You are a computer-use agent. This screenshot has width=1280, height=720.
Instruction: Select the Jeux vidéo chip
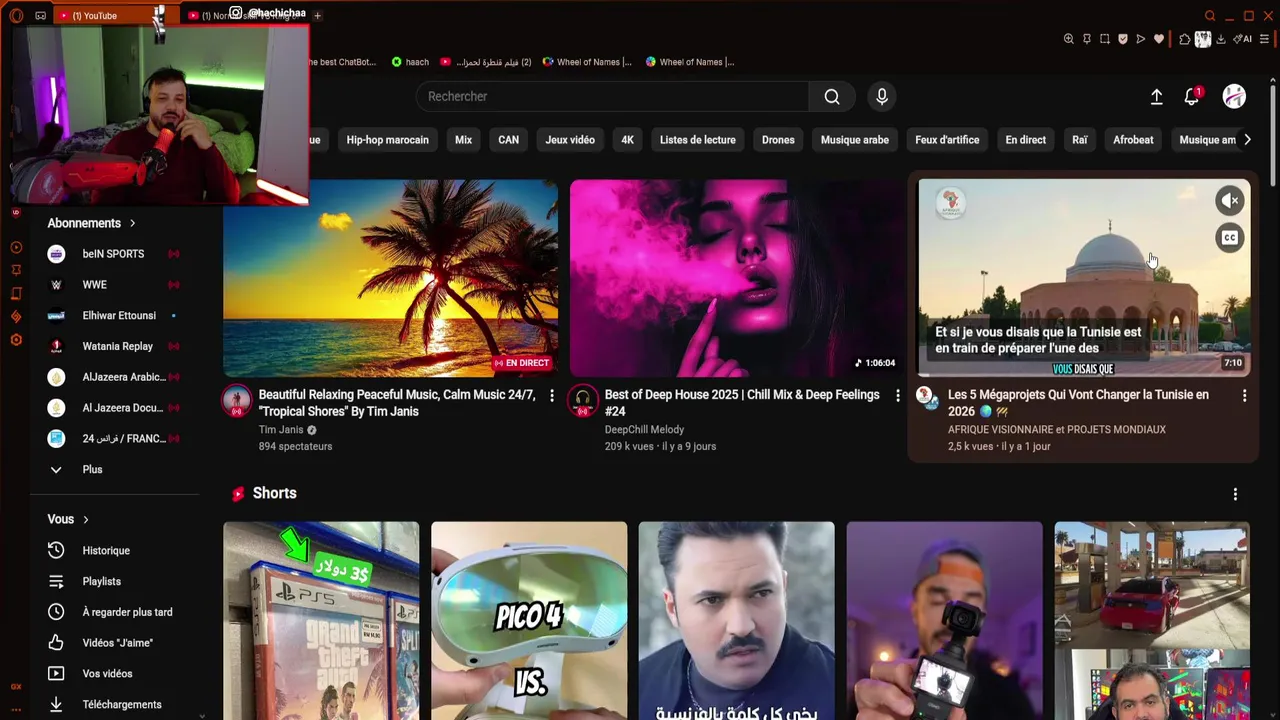570,140
